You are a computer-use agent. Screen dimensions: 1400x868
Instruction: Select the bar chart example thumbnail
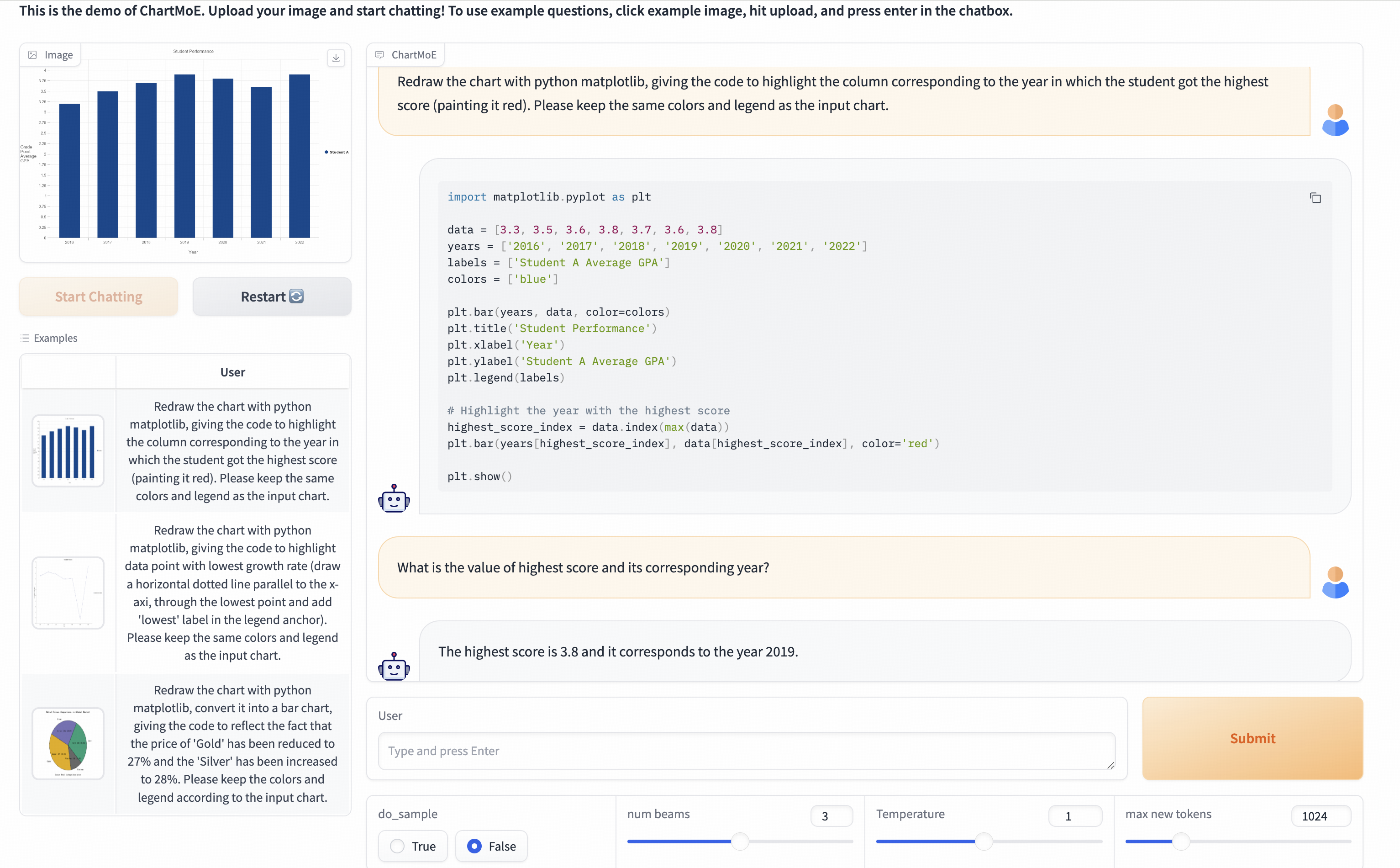(x=68, y=450)
